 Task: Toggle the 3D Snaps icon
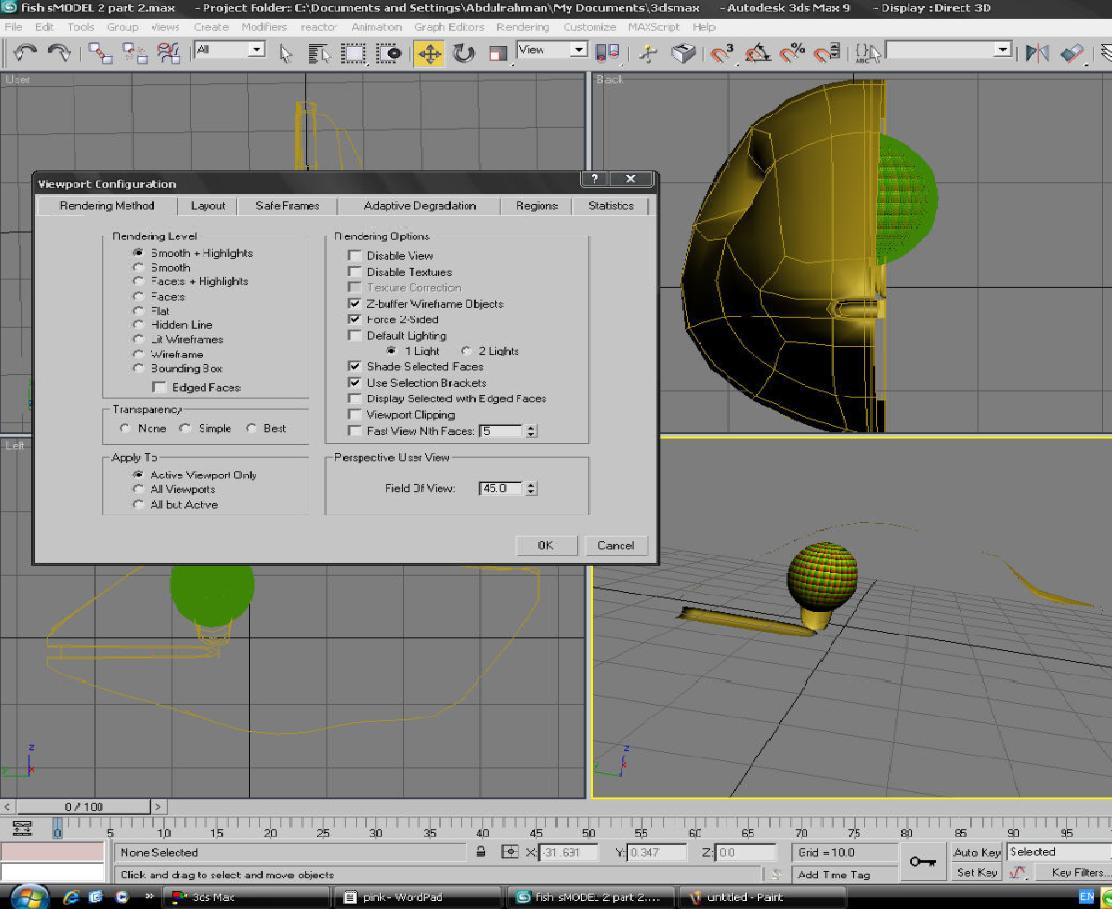click(722, 54)
